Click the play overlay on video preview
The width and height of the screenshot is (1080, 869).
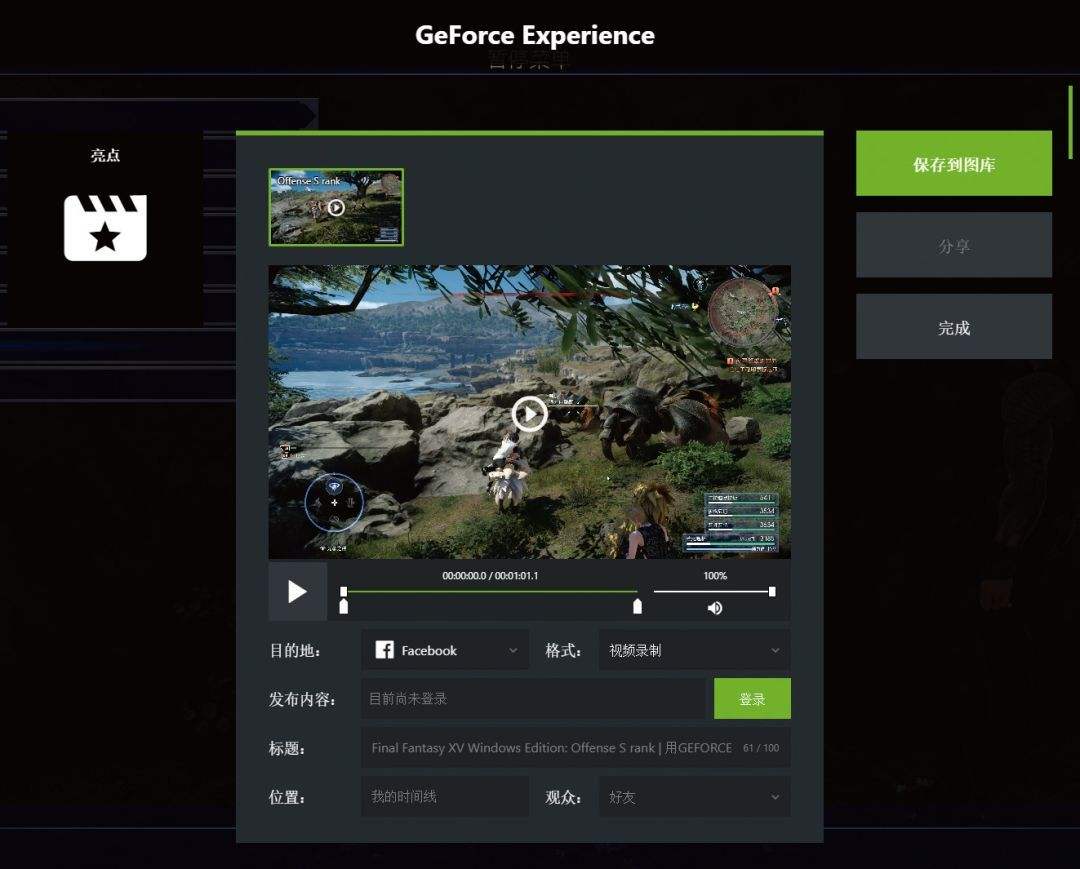click(x=529, y=413)
